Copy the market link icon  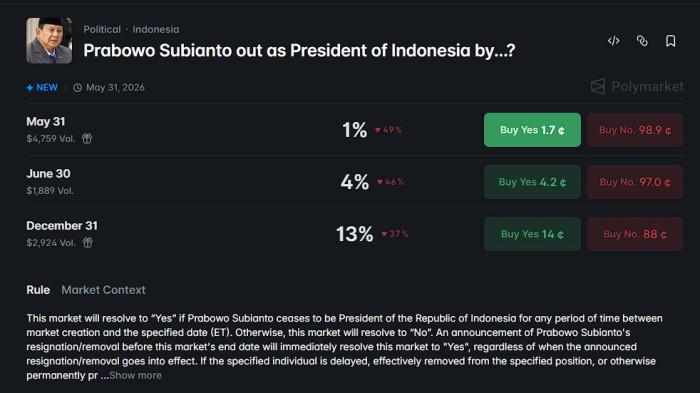(642, 41)
